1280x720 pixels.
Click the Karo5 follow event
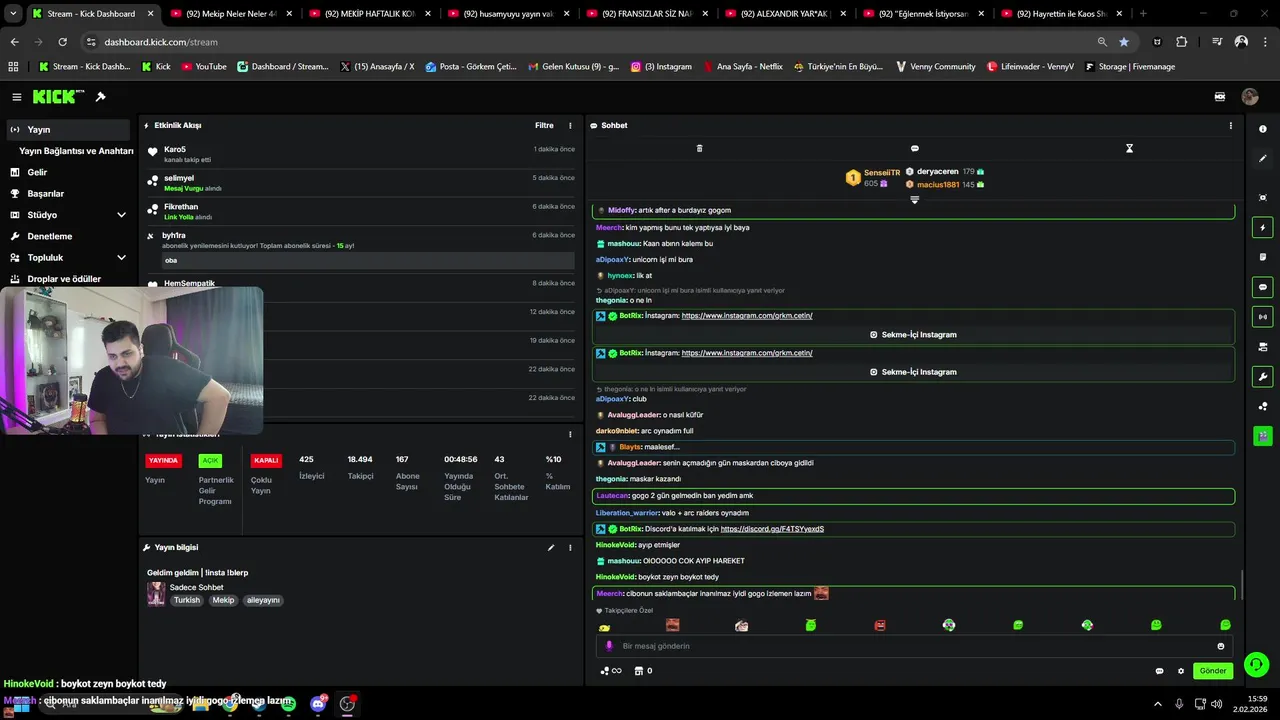click(362, 154)
